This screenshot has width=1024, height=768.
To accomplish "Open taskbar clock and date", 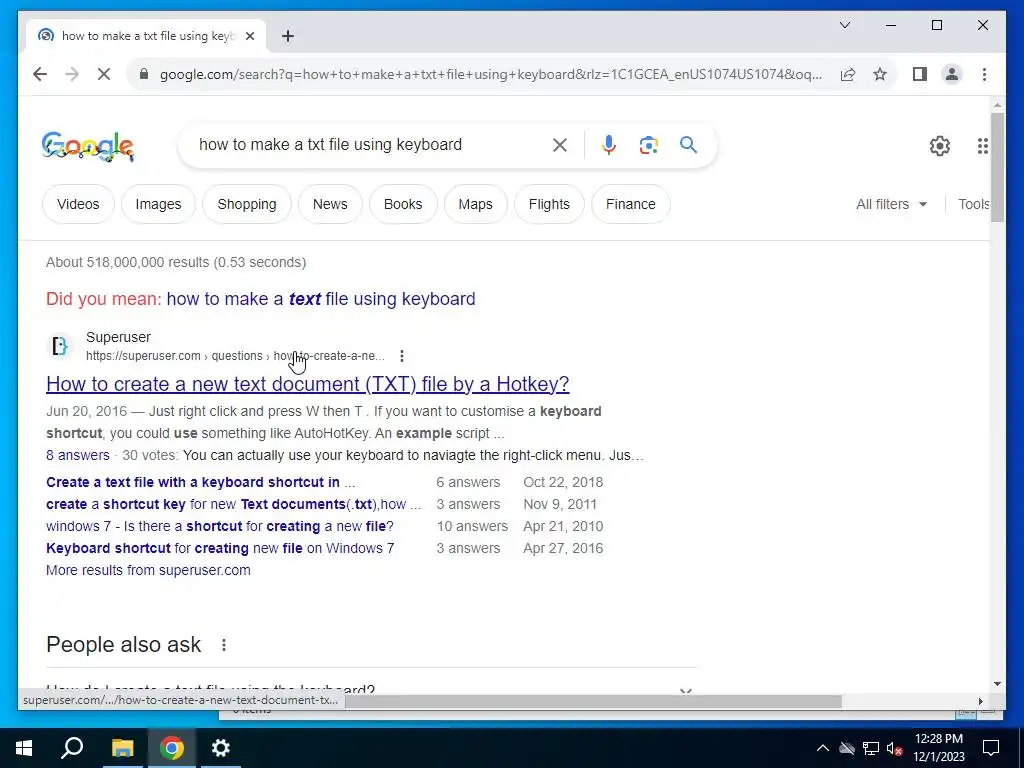I will click(x=938, y=748).
